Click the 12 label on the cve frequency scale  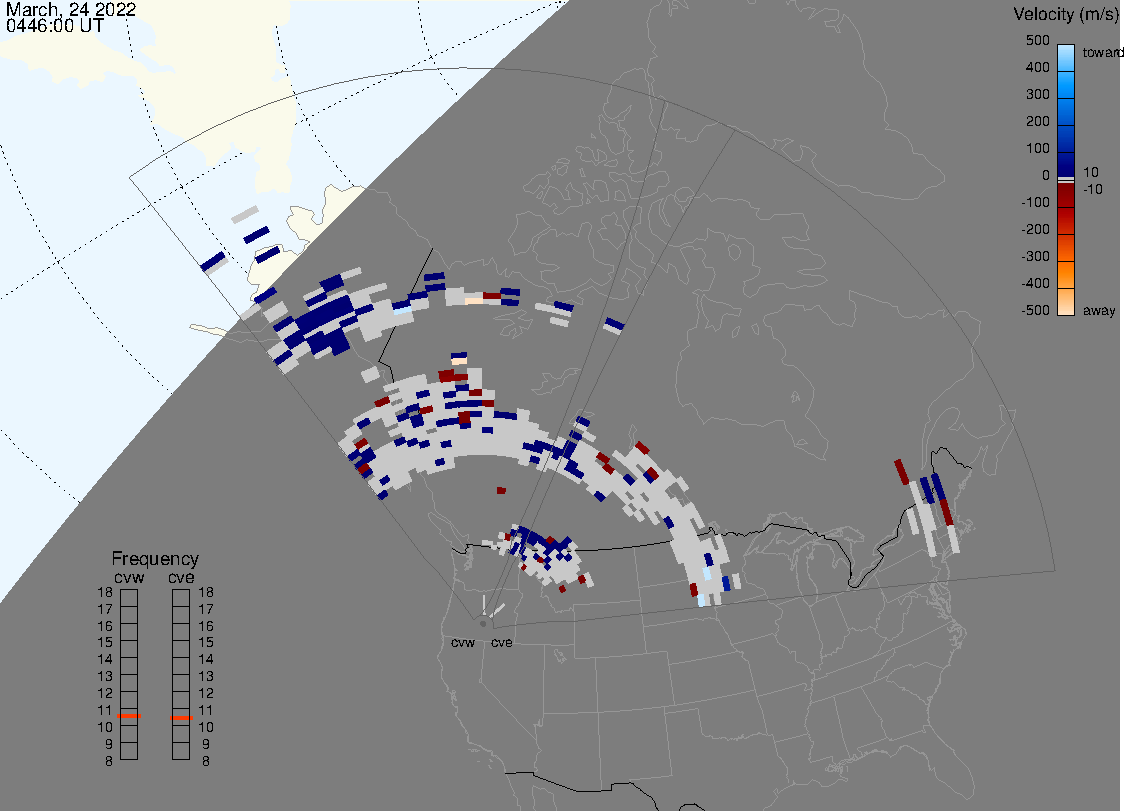(206, 693)
